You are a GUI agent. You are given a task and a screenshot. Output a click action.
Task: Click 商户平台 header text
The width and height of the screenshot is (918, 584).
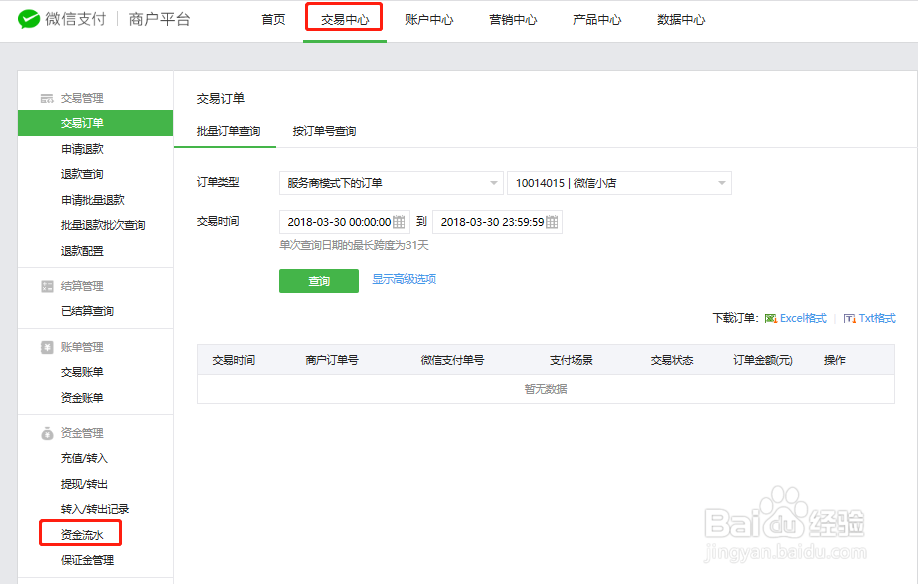159,19
